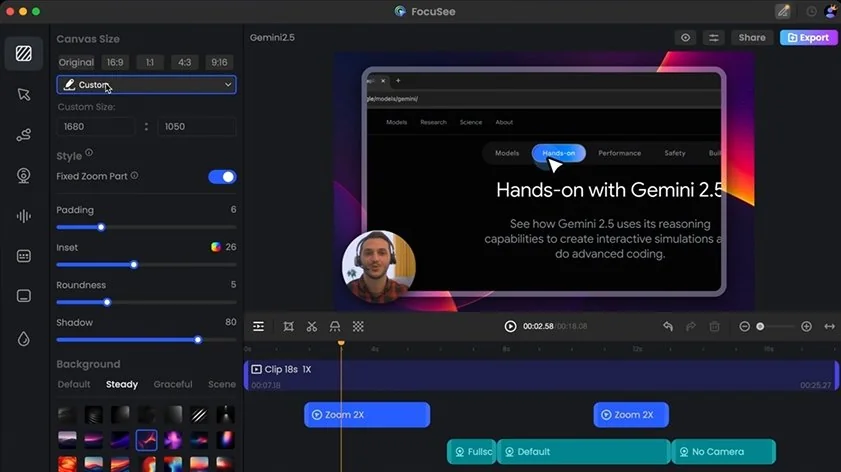Select the Original canvas size
Image resolution: width=841 pixels, height=472 pixels.
point(76,62)
